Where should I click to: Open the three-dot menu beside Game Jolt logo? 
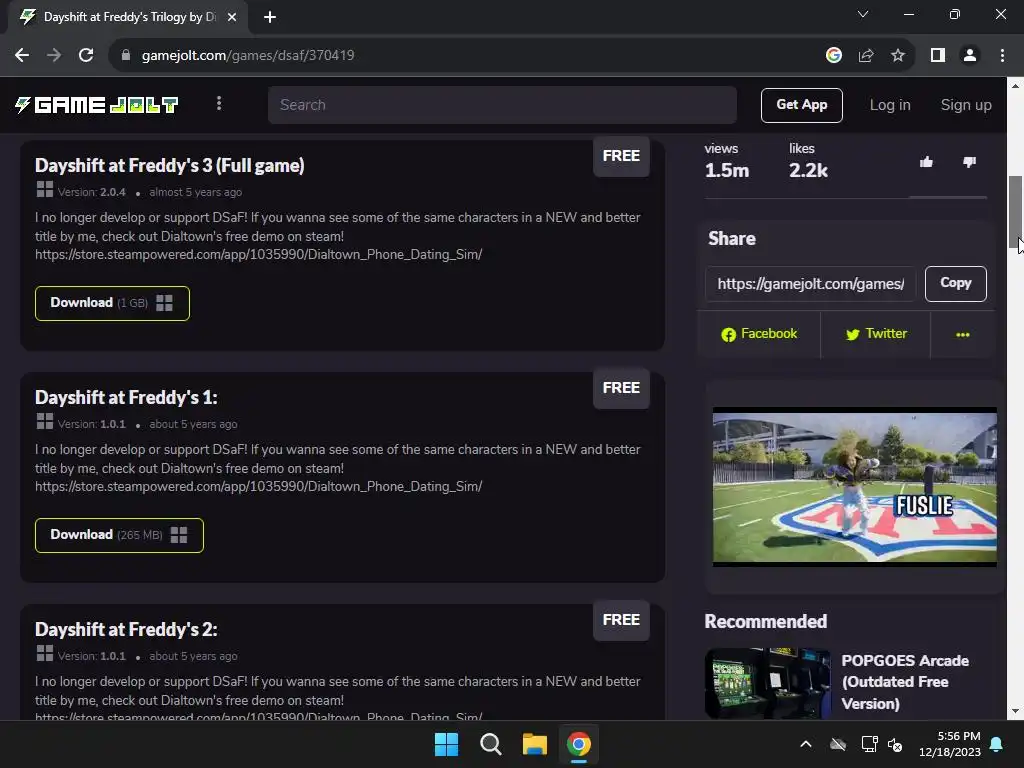pos(219,104)
